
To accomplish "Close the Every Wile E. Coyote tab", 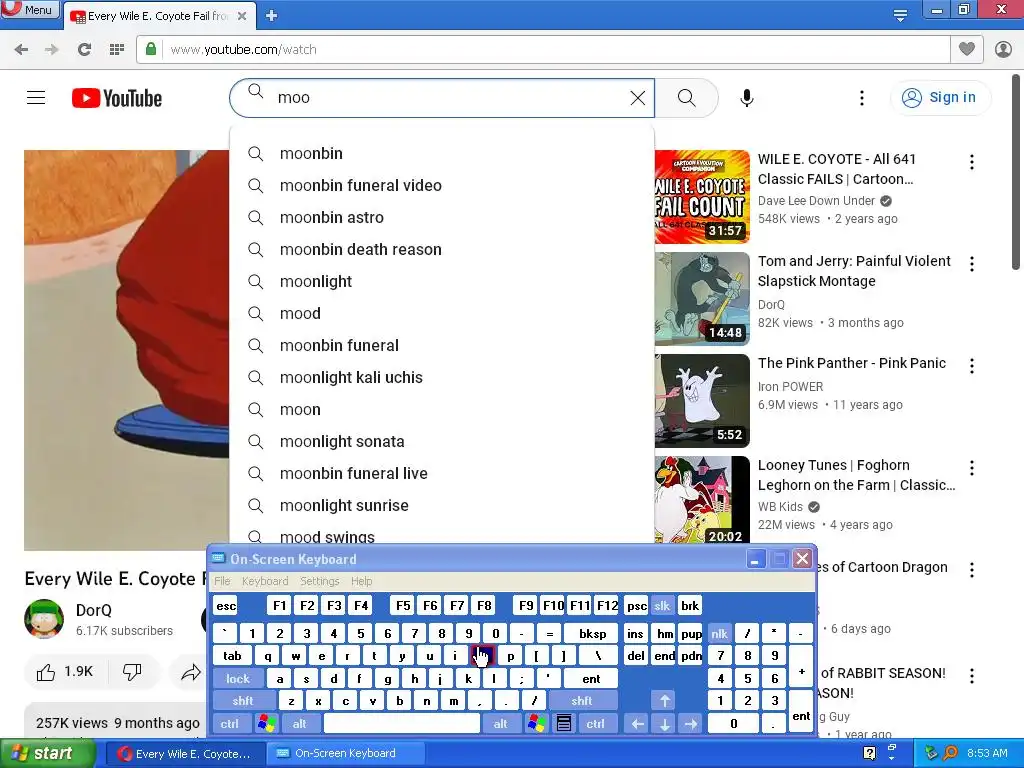I will tap(242, 16).
